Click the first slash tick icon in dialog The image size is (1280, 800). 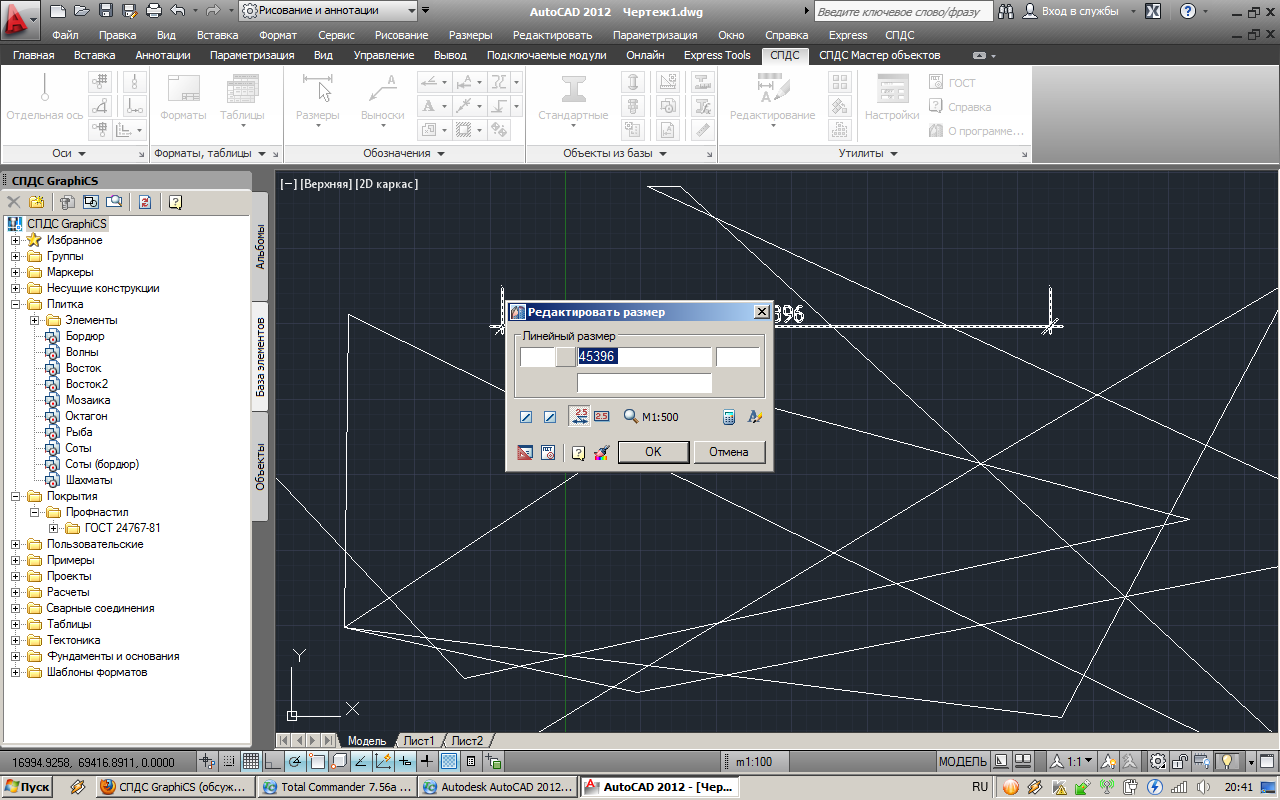click(526, 416)
